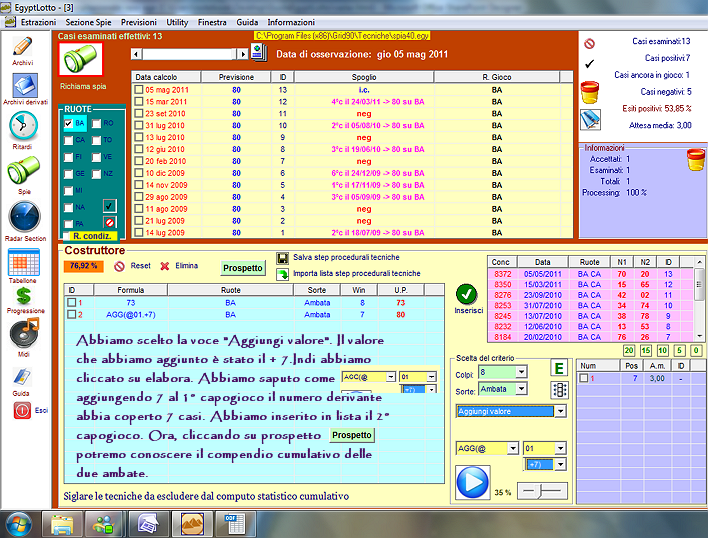
Task: Open the Ritardi clock icon
Action: click(x=23, y=125)
